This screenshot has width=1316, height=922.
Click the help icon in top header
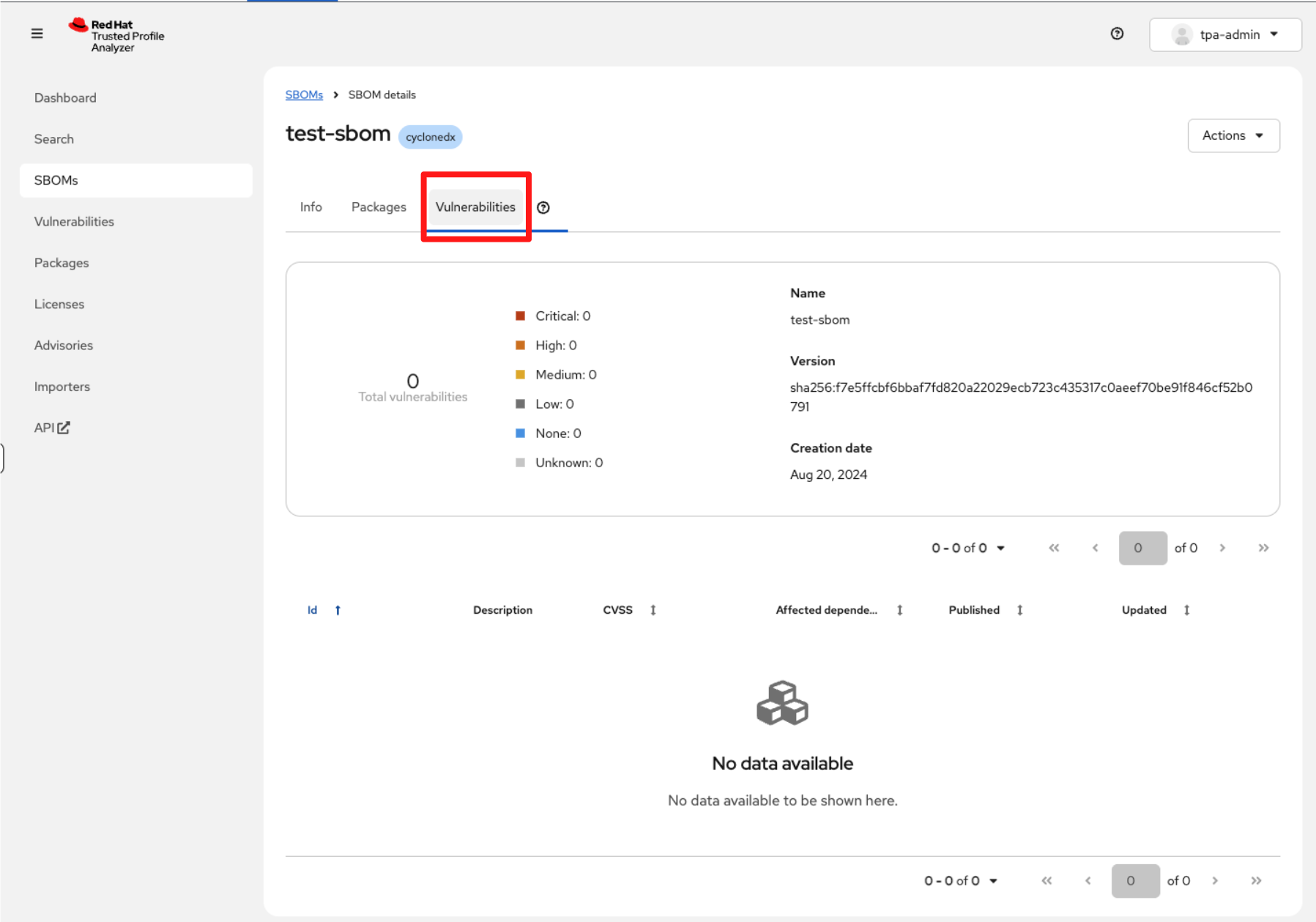pyautogui.click(x=1117, y=34)
